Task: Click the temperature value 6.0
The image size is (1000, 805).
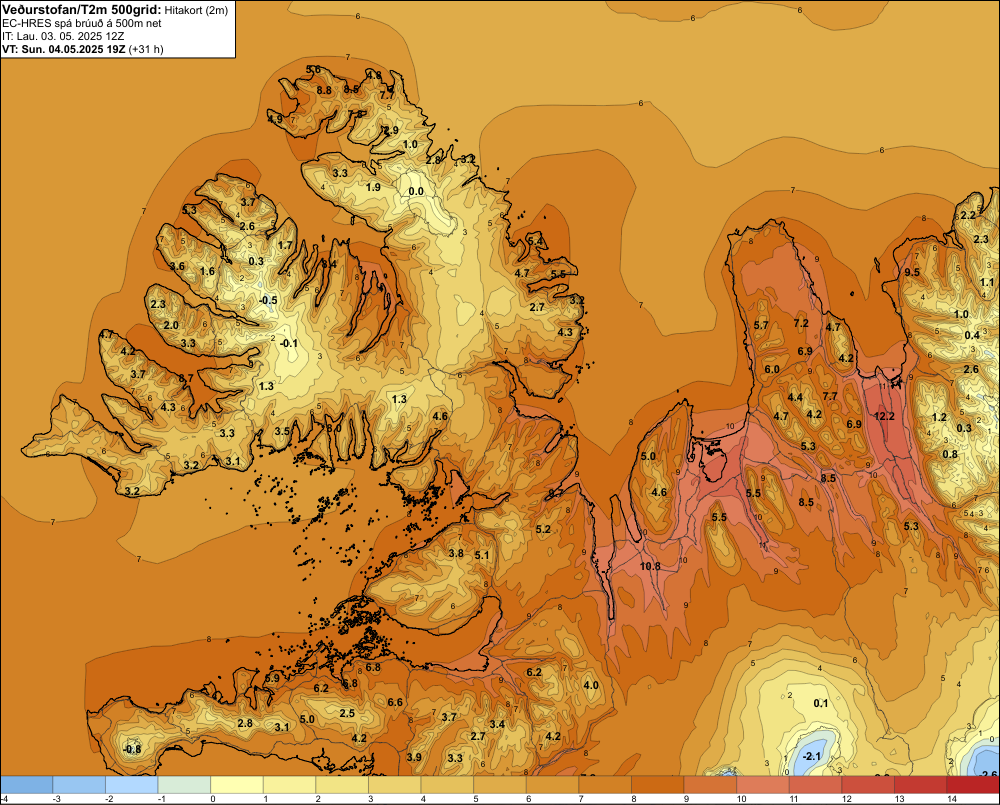Action: pyautogui.click(x=772, y=369)
